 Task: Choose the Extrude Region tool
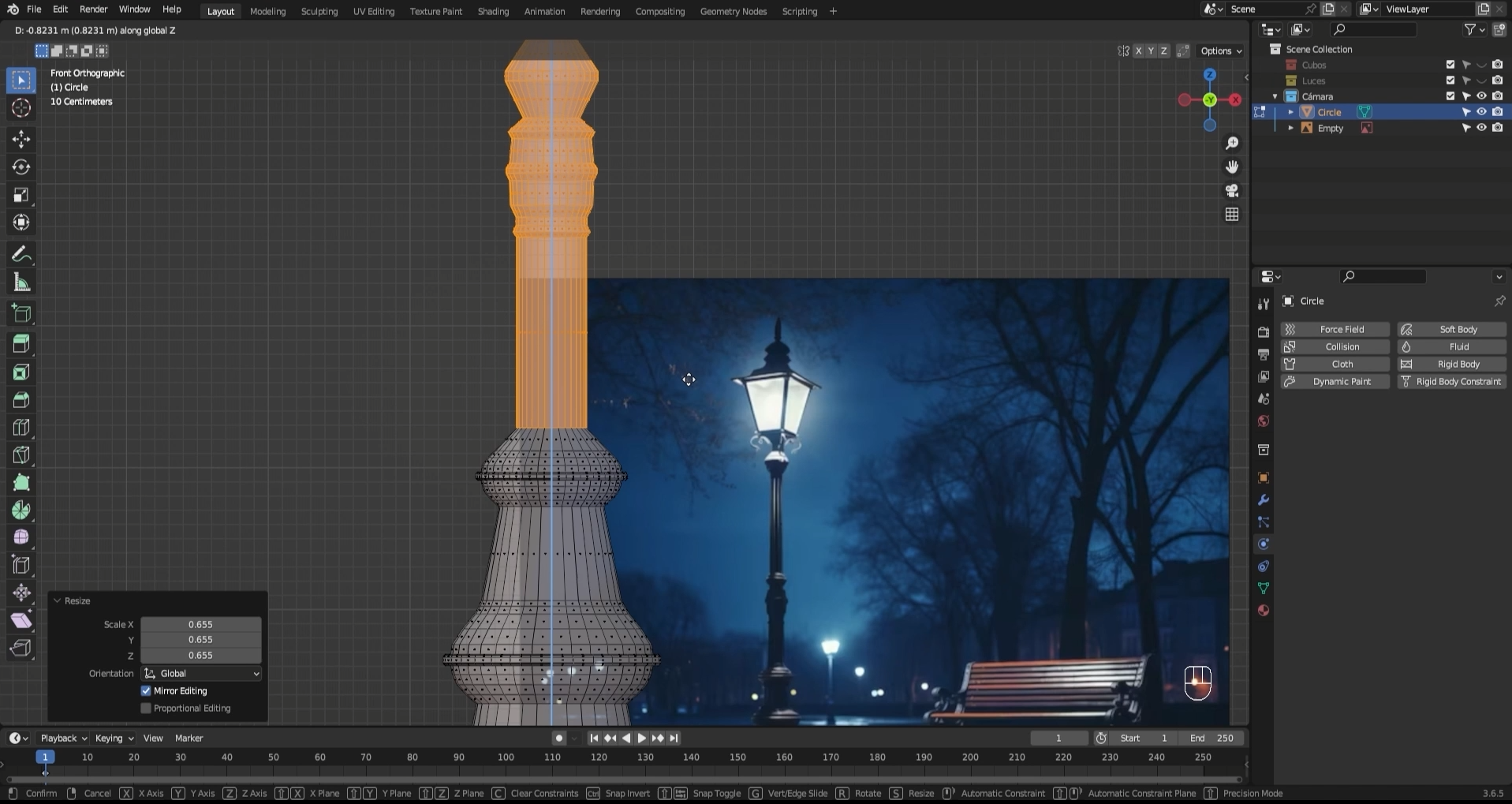[21, 344]
